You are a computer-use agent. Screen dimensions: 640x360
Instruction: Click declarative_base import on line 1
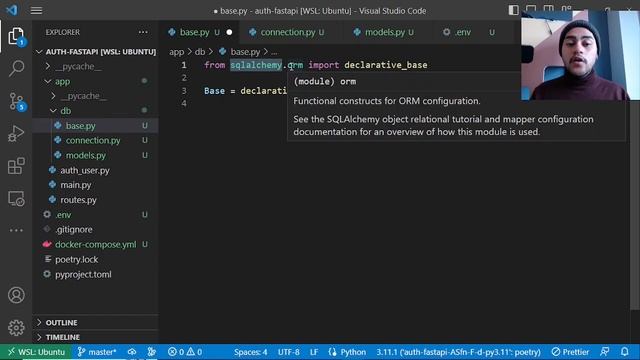click(x=386, y=65)
